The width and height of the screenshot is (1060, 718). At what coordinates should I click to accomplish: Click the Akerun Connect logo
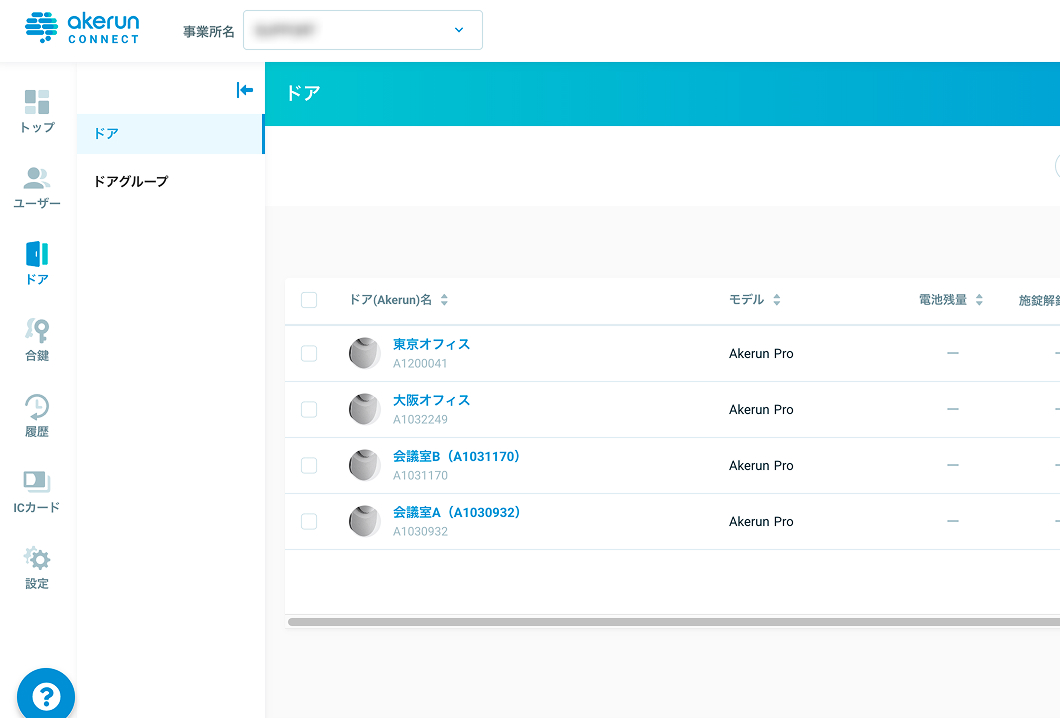point(82,28)
